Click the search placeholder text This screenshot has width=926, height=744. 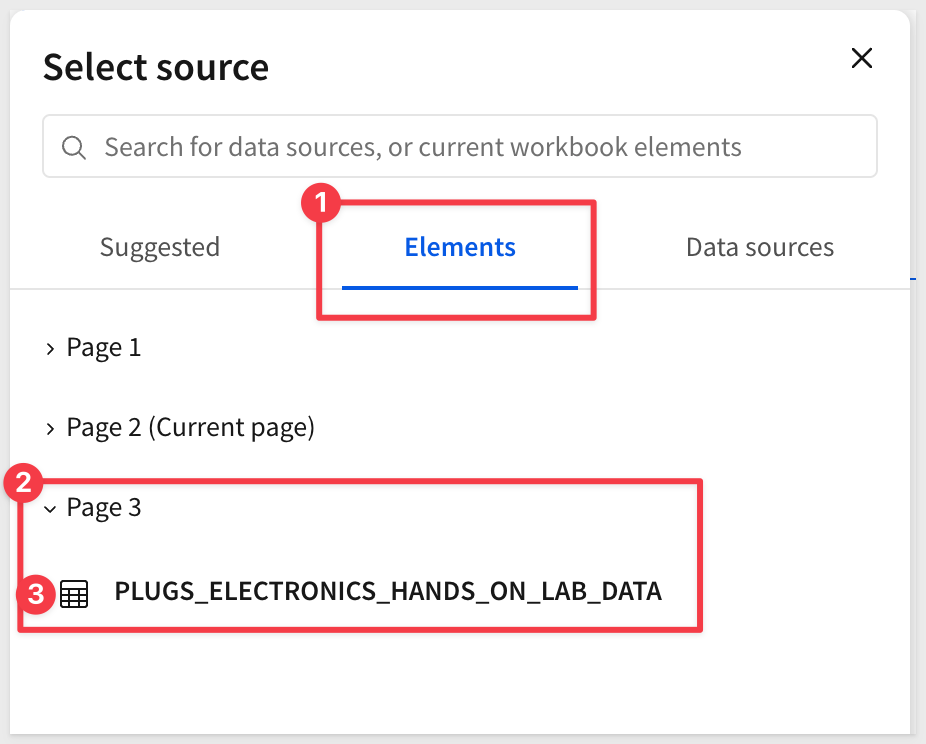(x=423, y=148)
